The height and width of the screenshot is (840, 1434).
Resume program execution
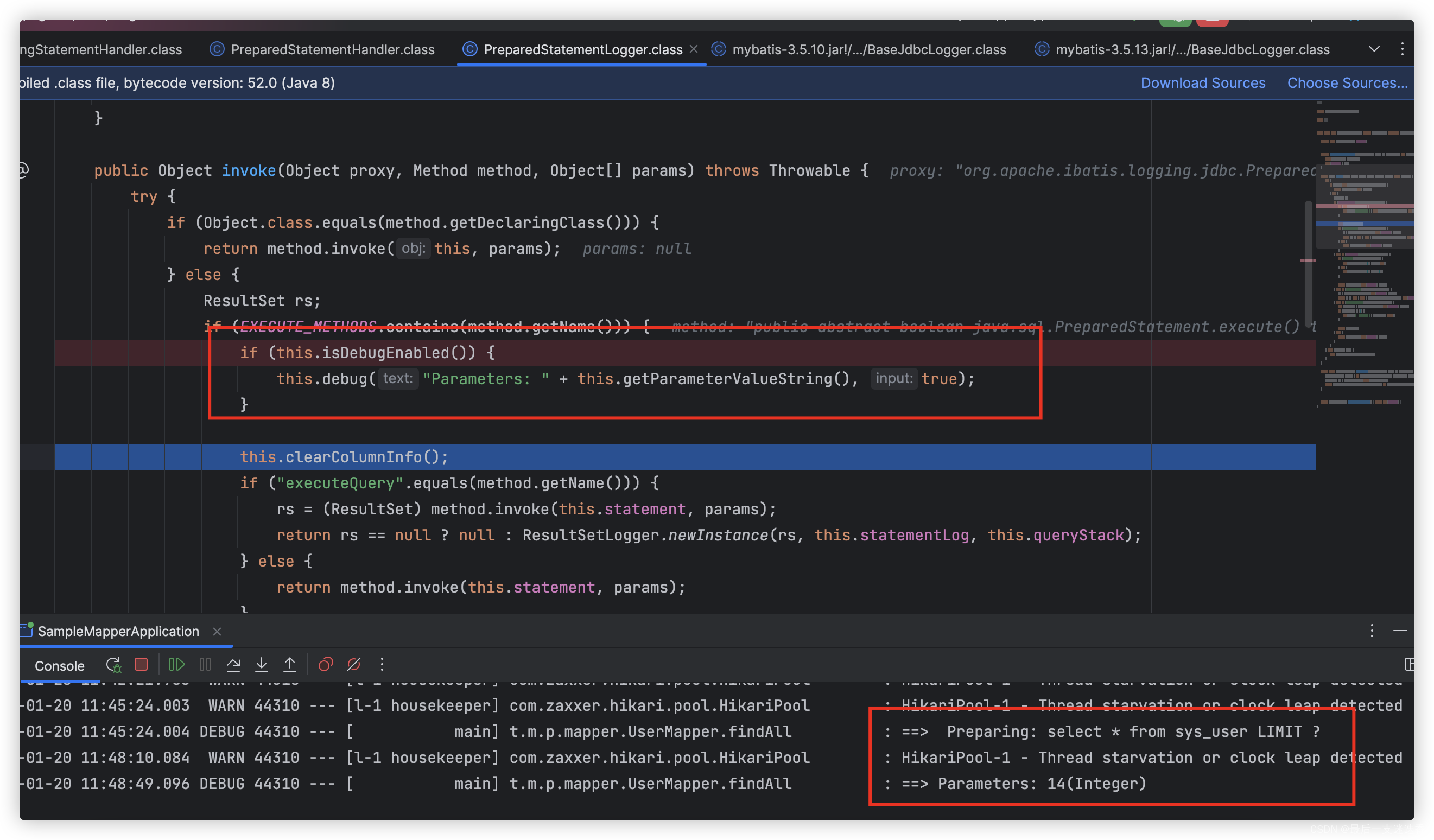coord(176,664)
